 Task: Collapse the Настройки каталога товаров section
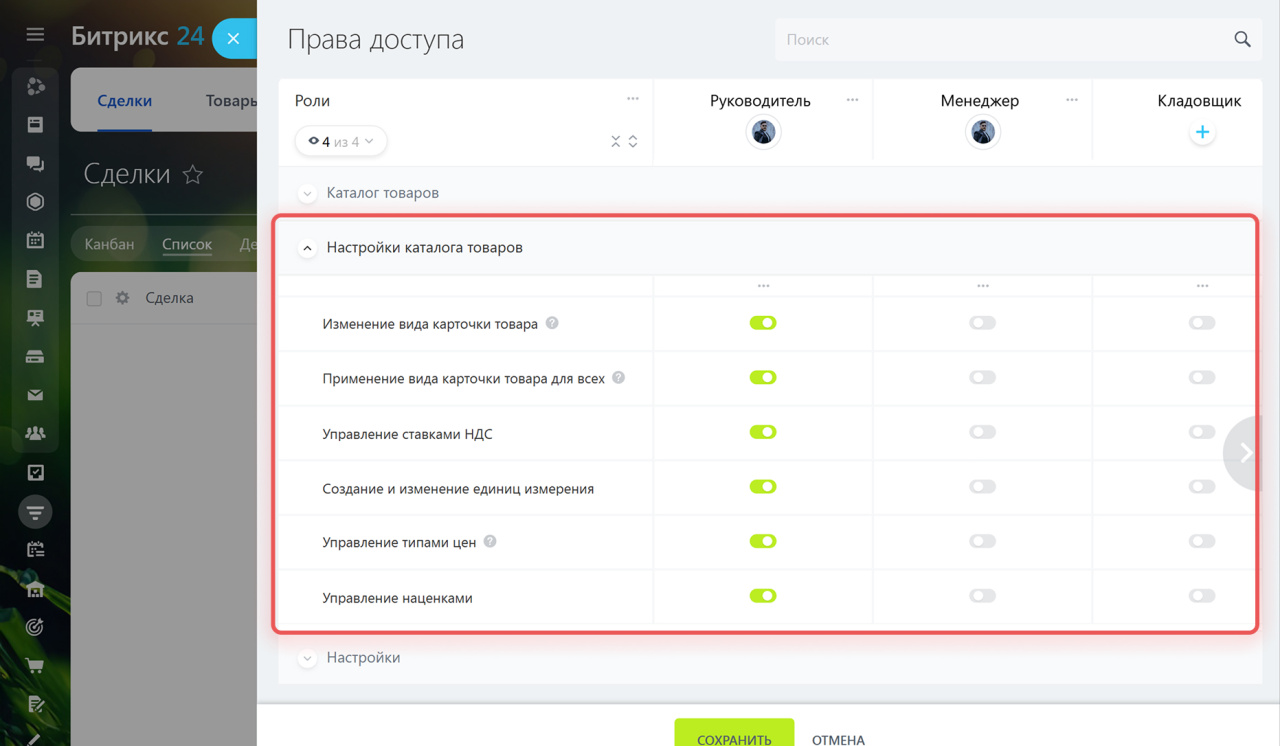[307, 248]
